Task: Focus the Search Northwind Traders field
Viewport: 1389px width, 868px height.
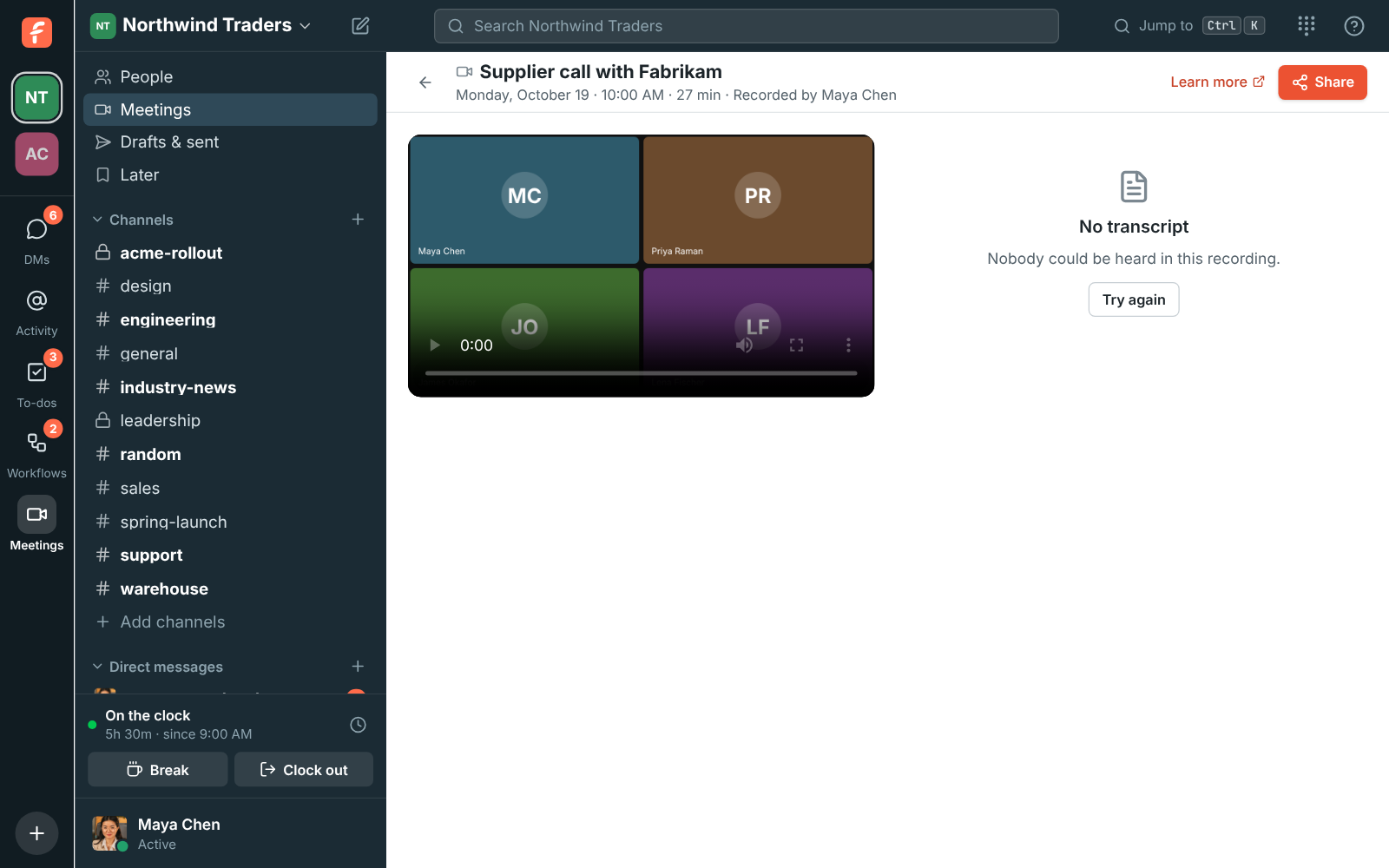Action: point(747,26)
